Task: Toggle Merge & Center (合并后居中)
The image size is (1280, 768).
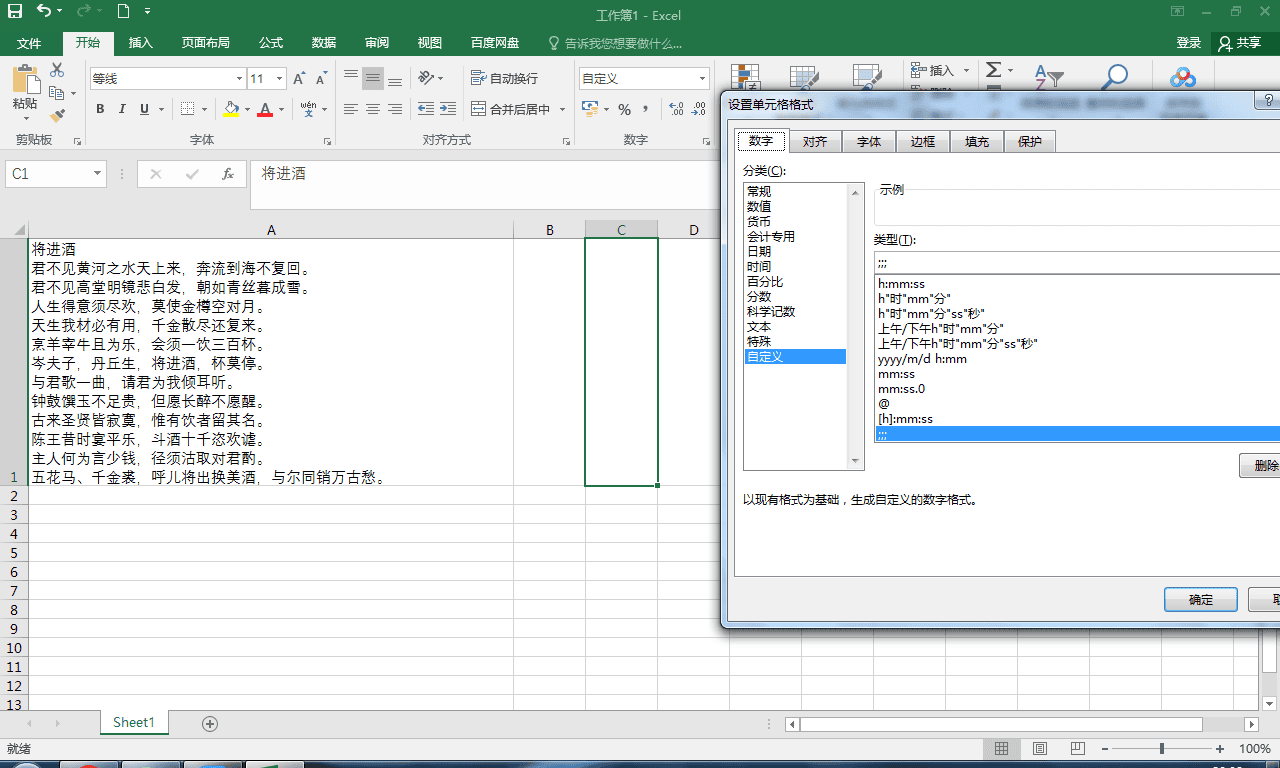Action: [510, 109]
